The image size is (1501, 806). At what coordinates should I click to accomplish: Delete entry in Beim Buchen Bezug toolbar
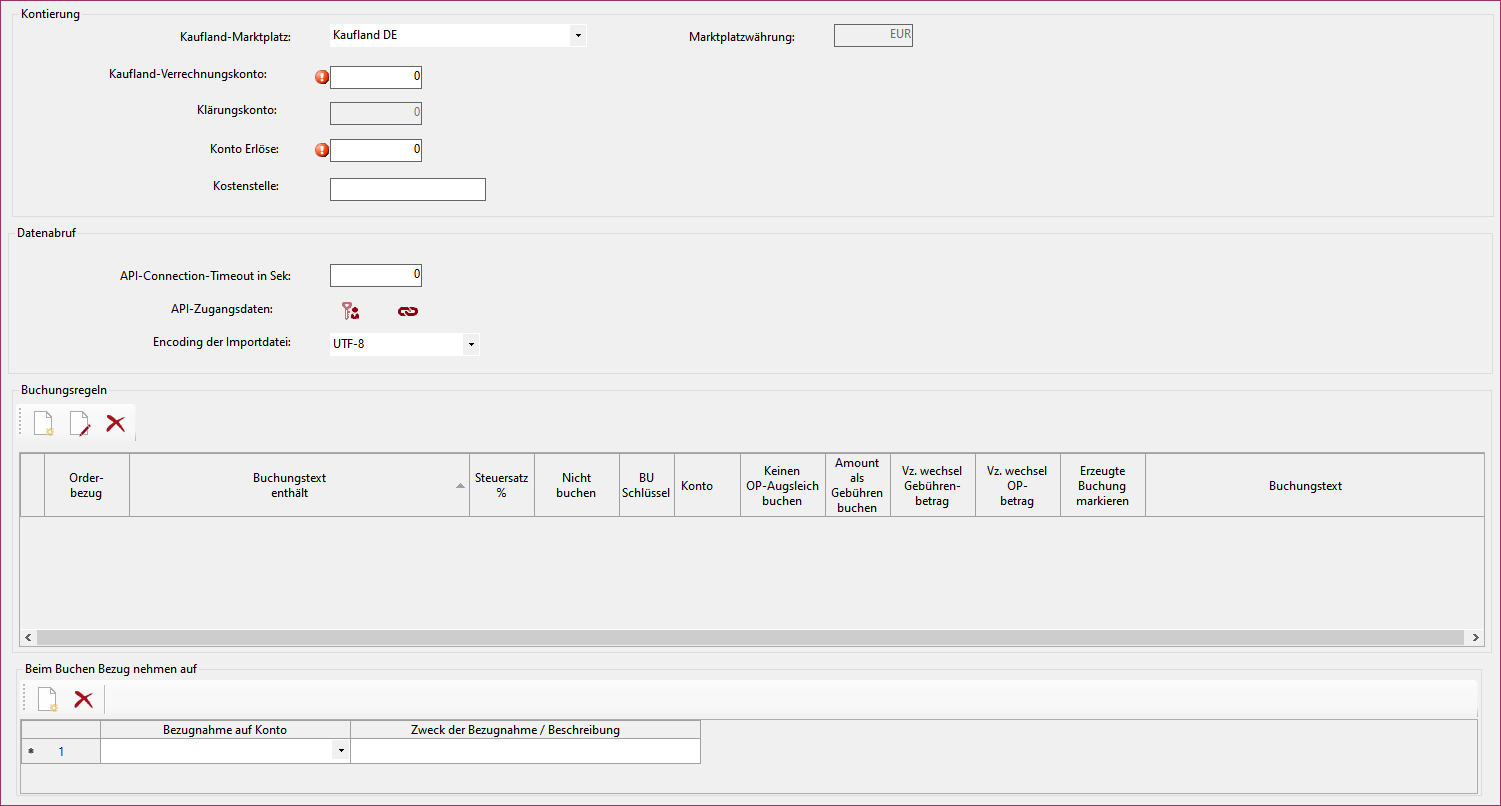pos(84,700)
